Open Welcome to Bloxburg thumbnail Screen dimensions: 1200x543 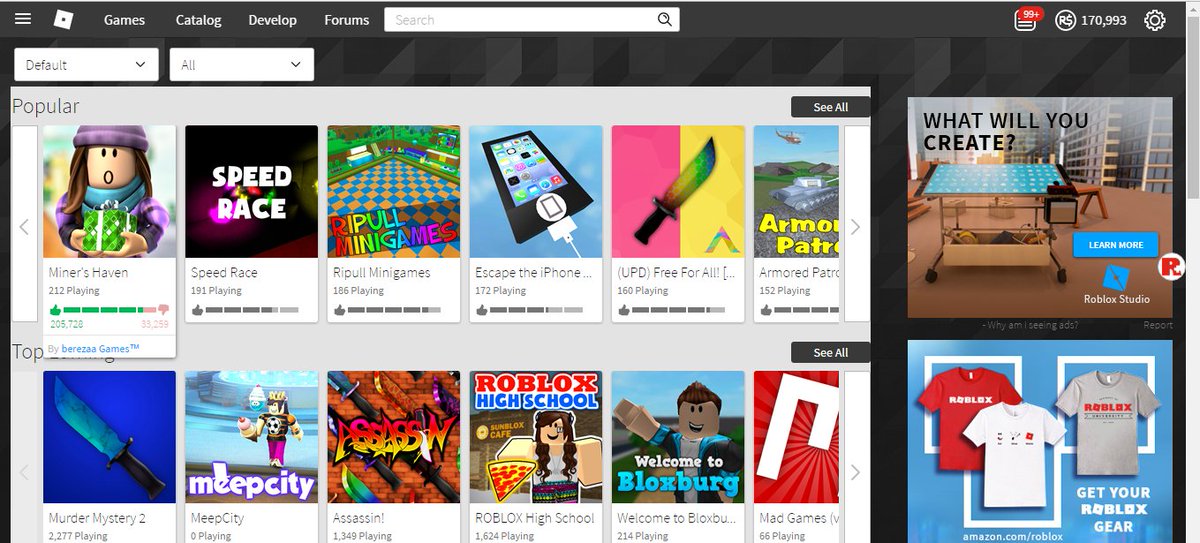tap(677, 437)
